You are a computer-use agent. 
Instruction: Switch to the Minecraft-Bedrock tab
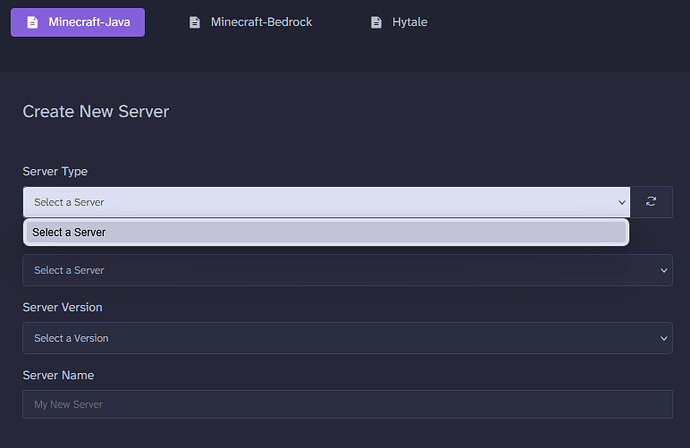(250, 22)
